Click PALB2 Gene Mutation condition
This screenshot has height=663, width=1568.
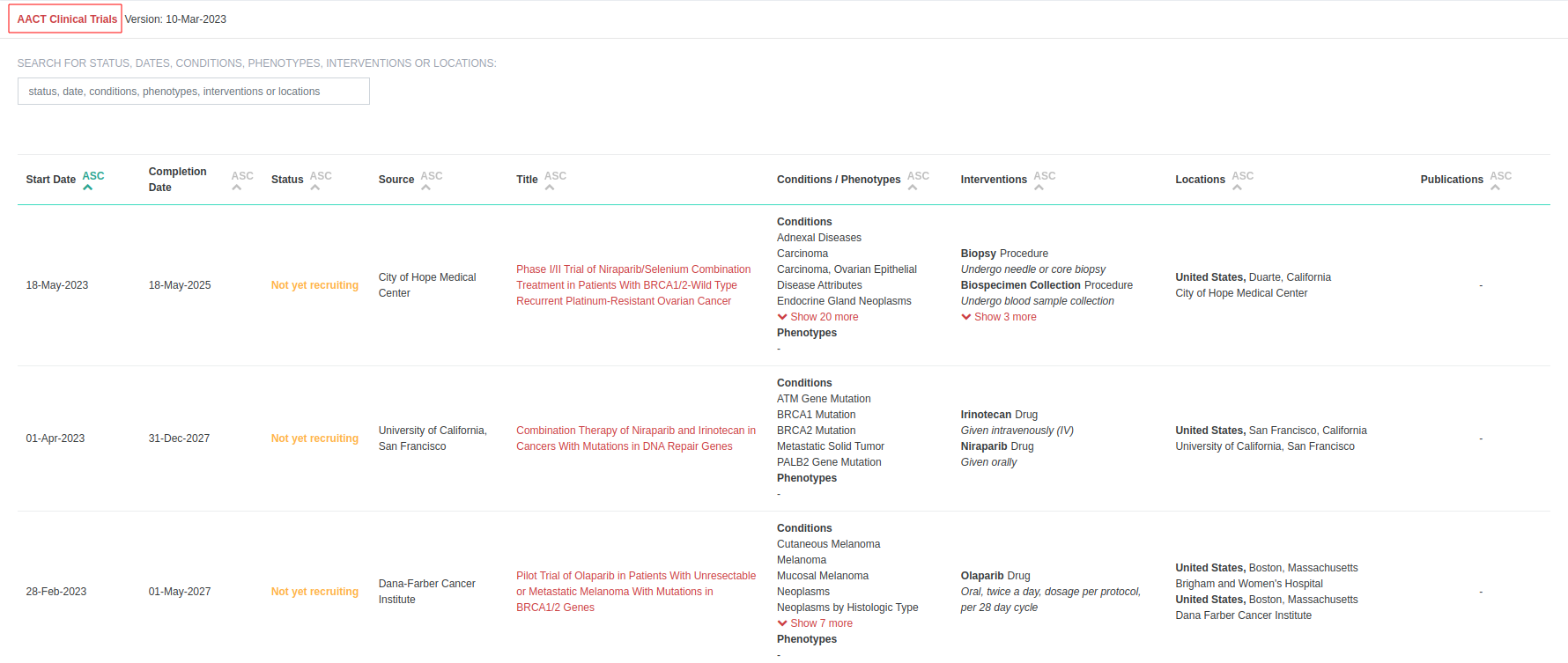click(829, 462)
